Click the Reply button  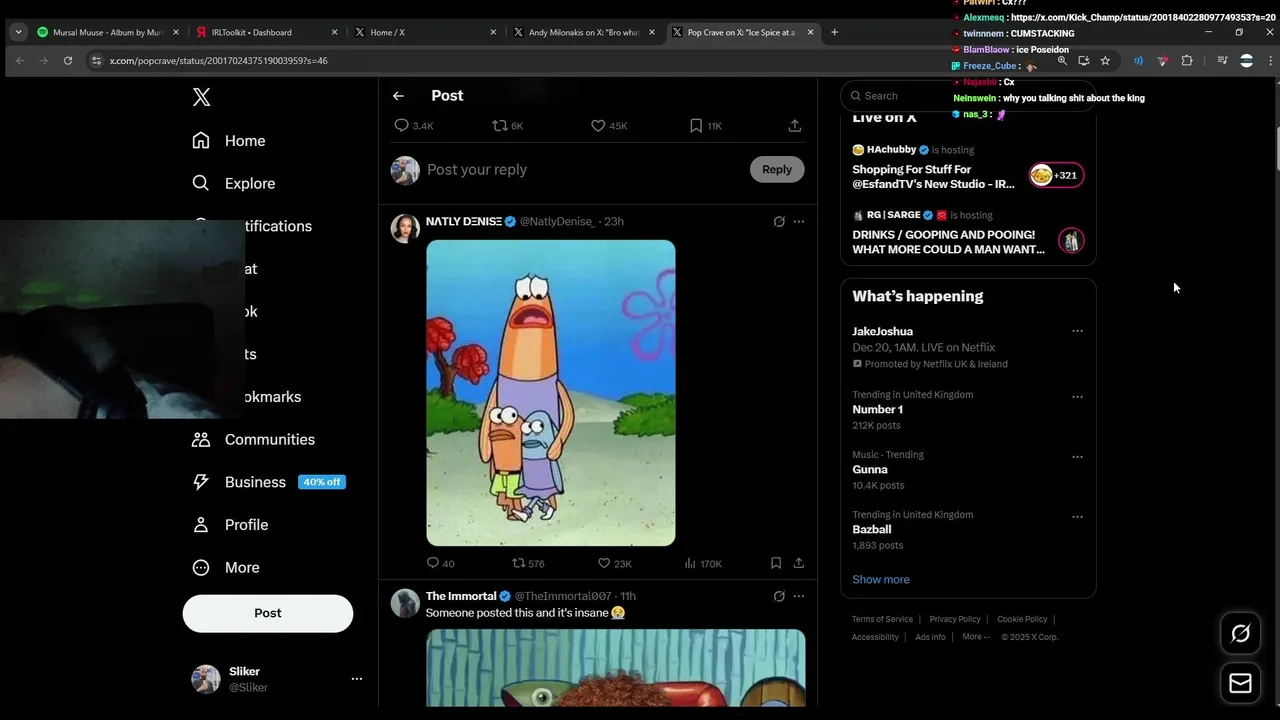(x=777, y=170)
